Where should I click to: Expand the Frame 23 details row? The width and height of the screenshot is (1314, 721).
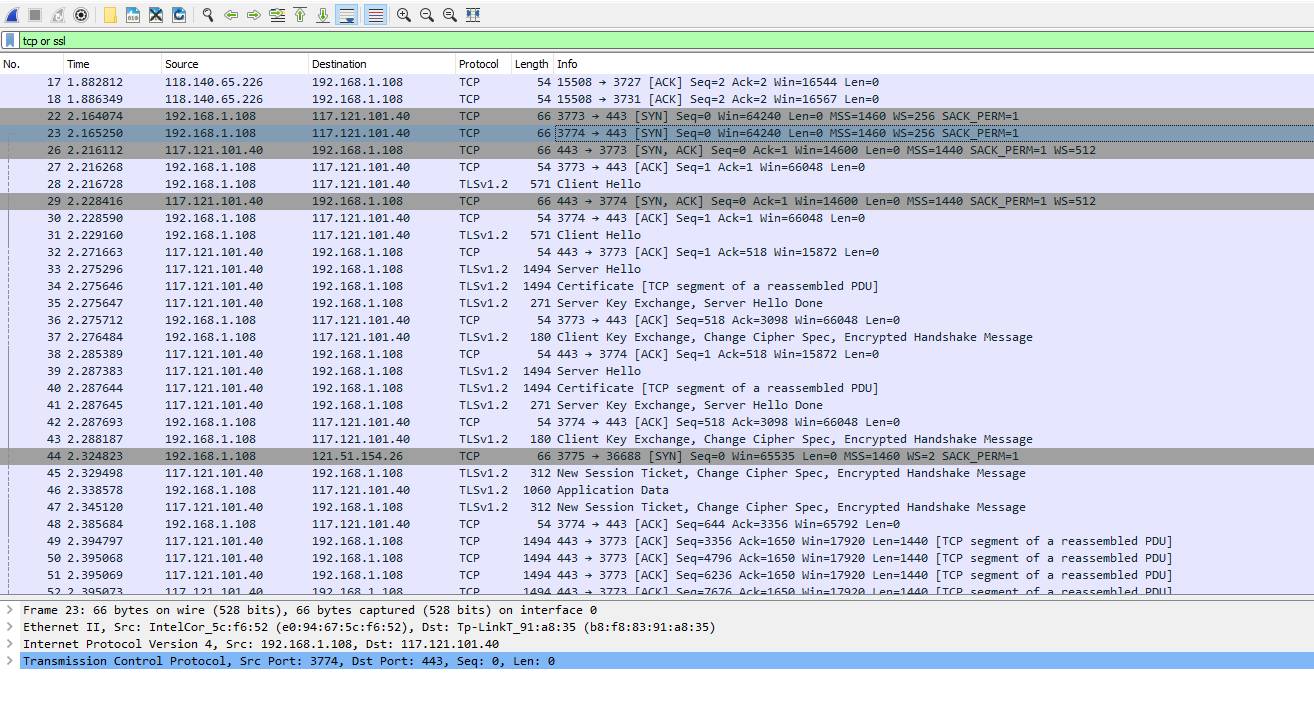point(10,610)
